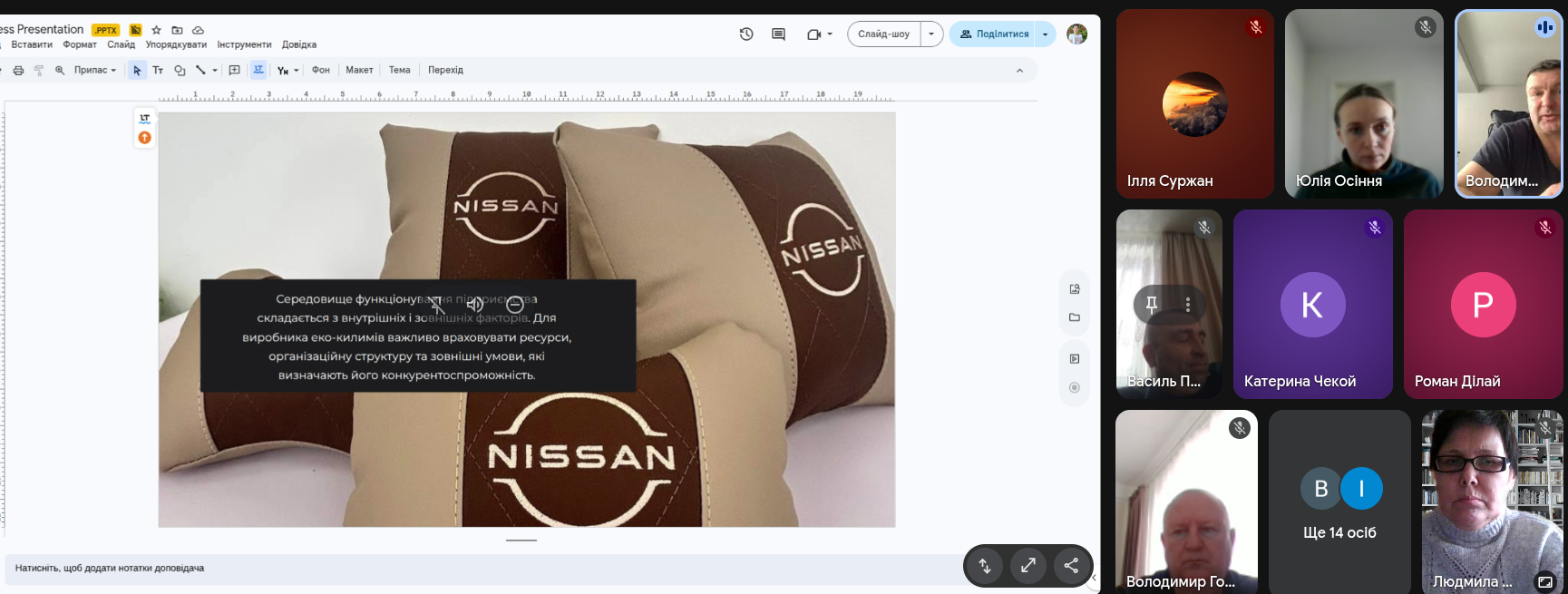The height and width of the screenshot is (594, 1568).
Task: Click the add comment toolbar icon
Action: (x=235, y=70)
